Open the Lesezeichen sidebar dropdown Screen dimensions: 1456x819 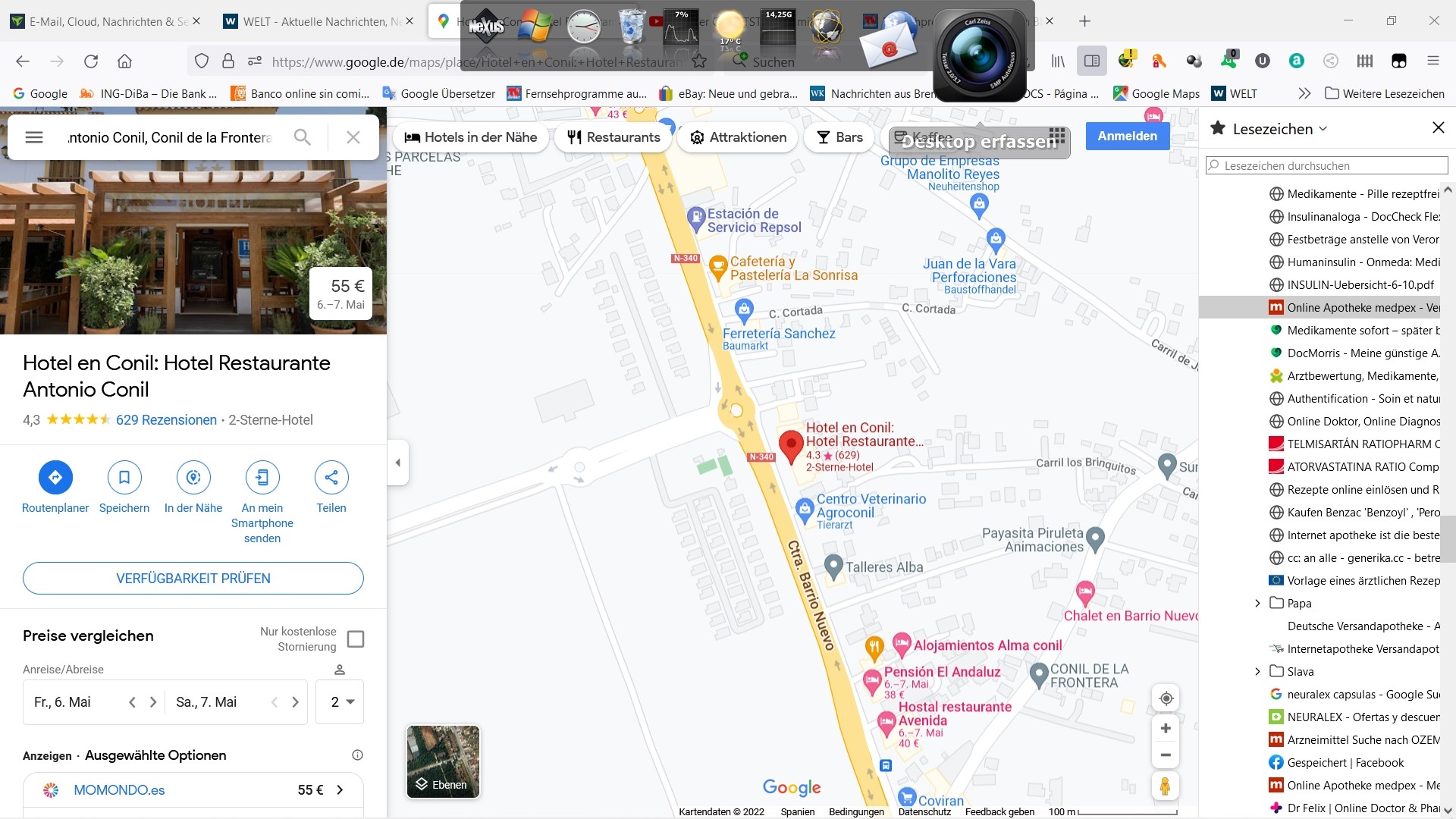pyautogui.click(x=1280, y=129)
